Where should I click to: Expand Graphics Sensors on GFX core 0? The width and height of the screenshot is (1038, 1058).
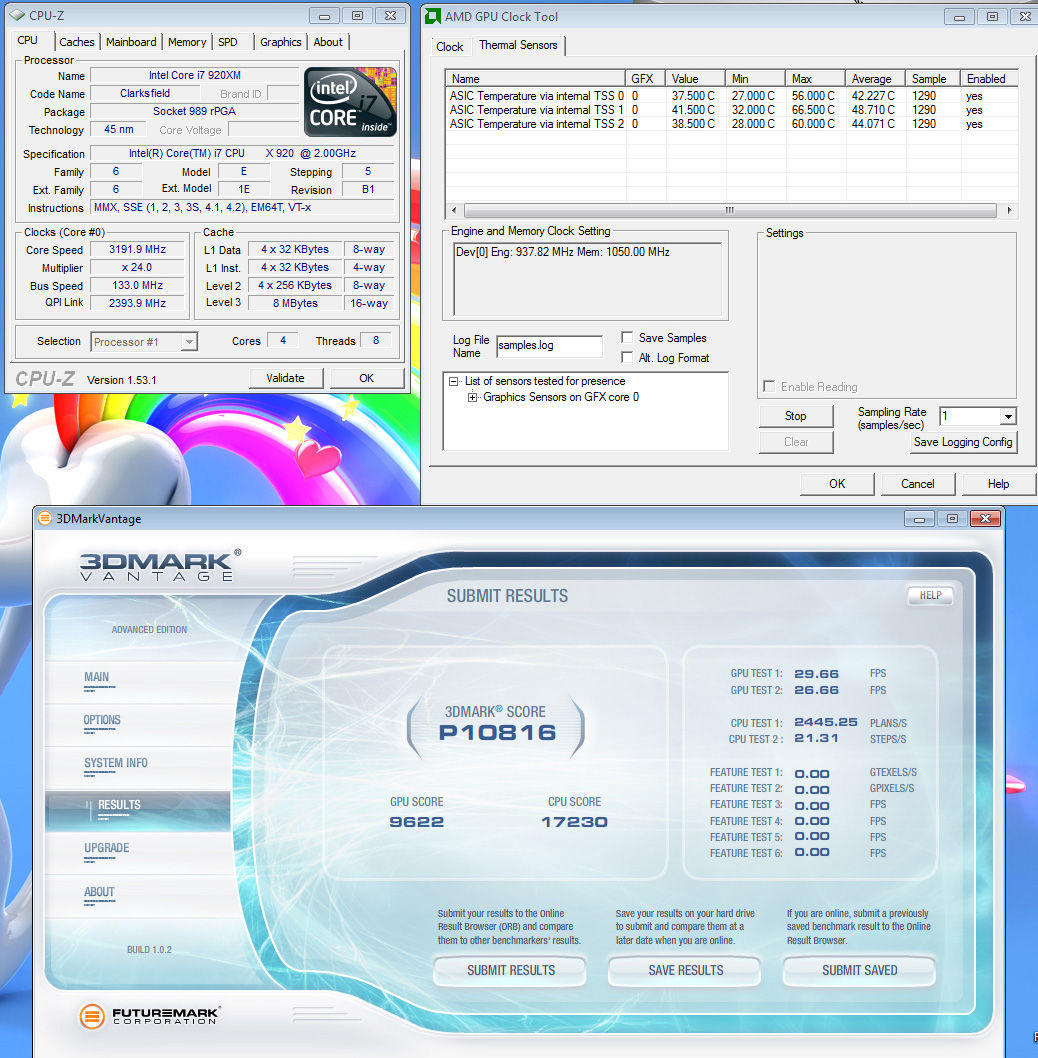tap(472, 397)
